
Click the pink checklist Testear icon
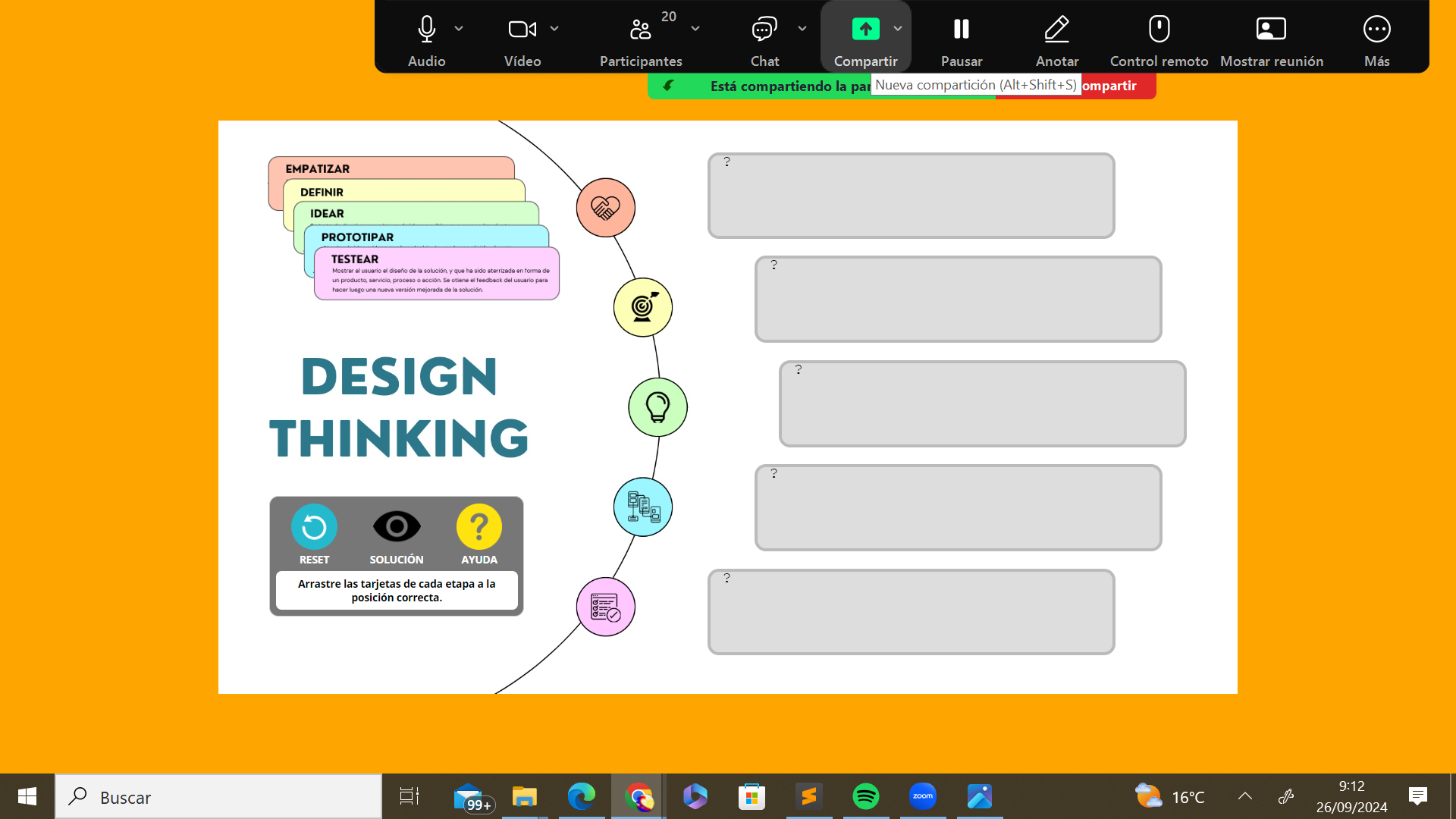[x=605, y=607]
